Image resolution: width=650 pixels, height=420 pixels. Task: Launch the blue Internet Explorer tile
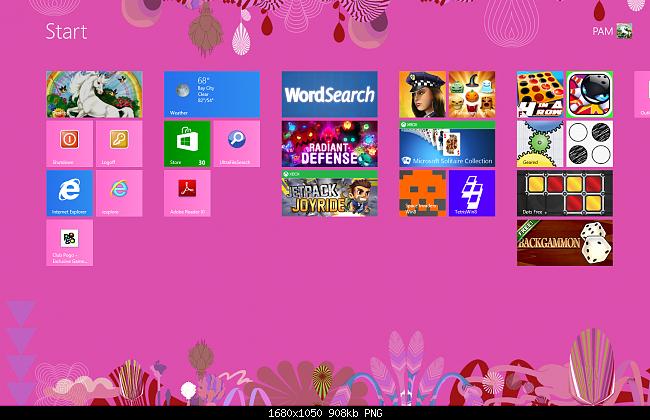(70, 193)
